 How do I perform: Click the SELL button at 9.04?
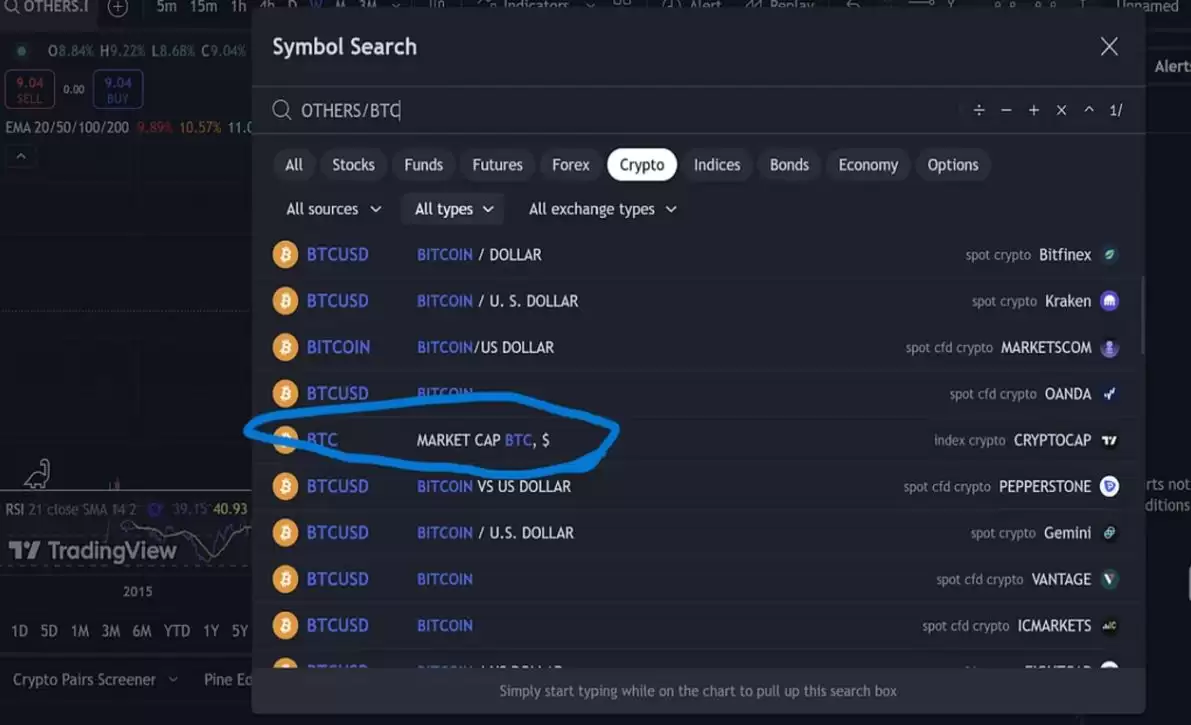click(x=29, y=89)
